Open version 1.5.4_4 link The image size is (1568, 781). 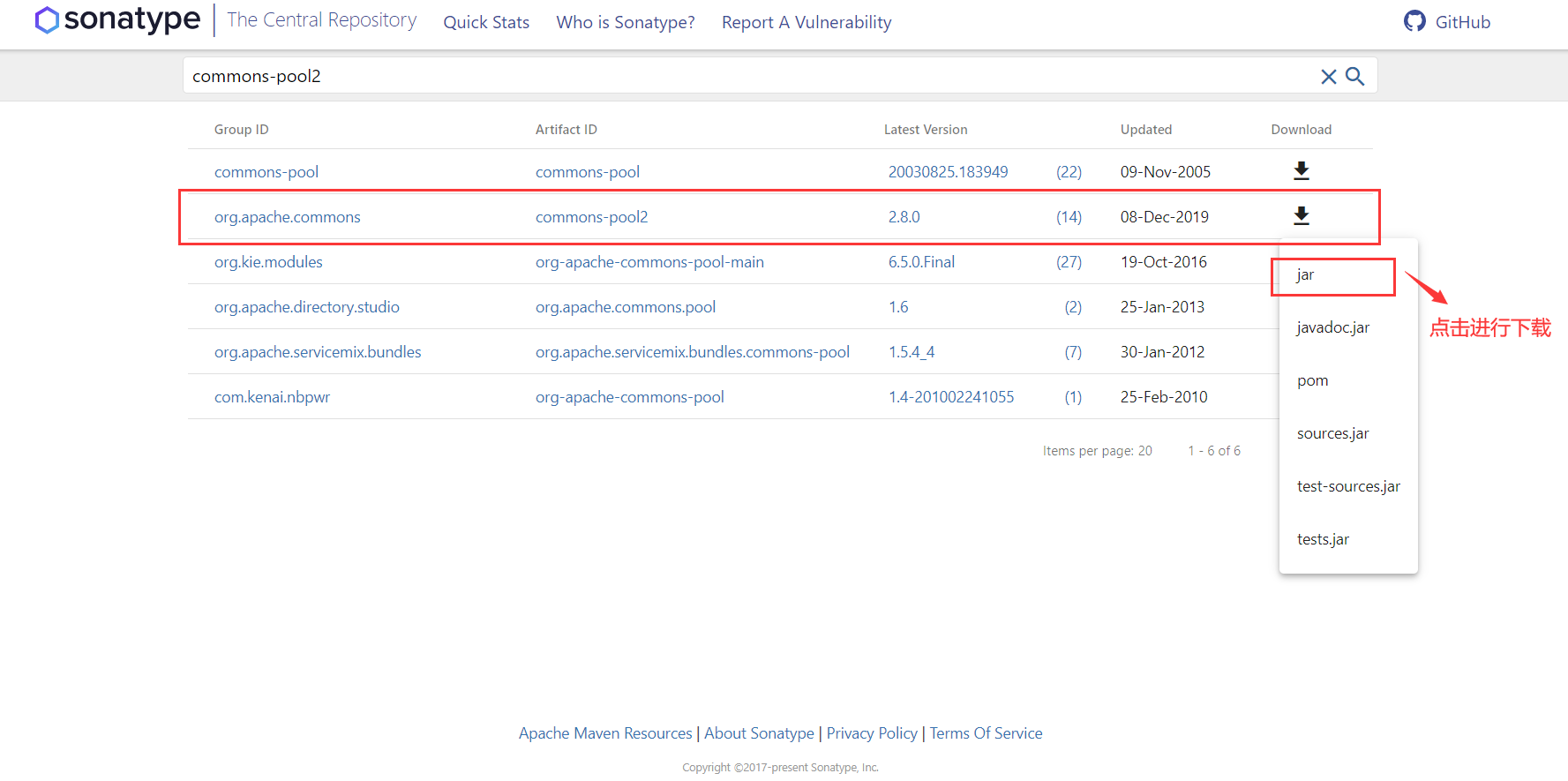[912, 352]
